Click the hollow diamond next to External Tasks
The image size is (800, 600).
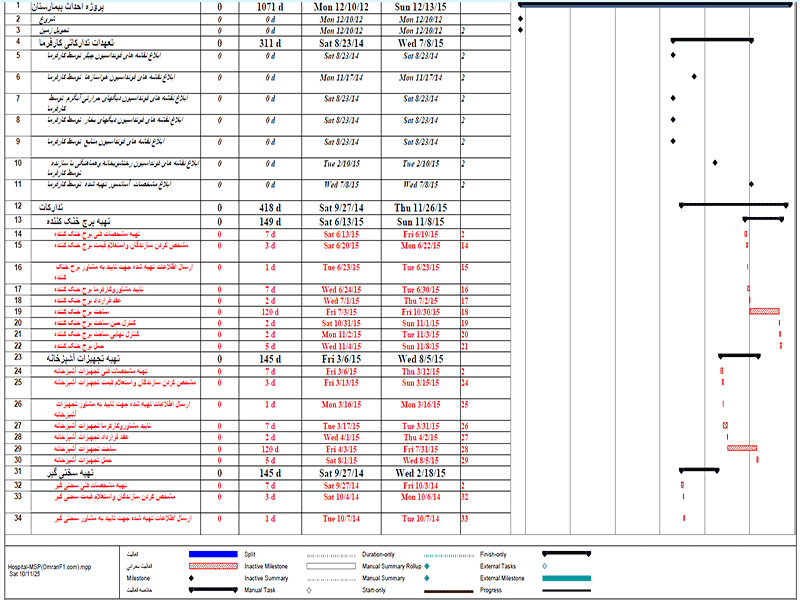[x=544, y=566]
